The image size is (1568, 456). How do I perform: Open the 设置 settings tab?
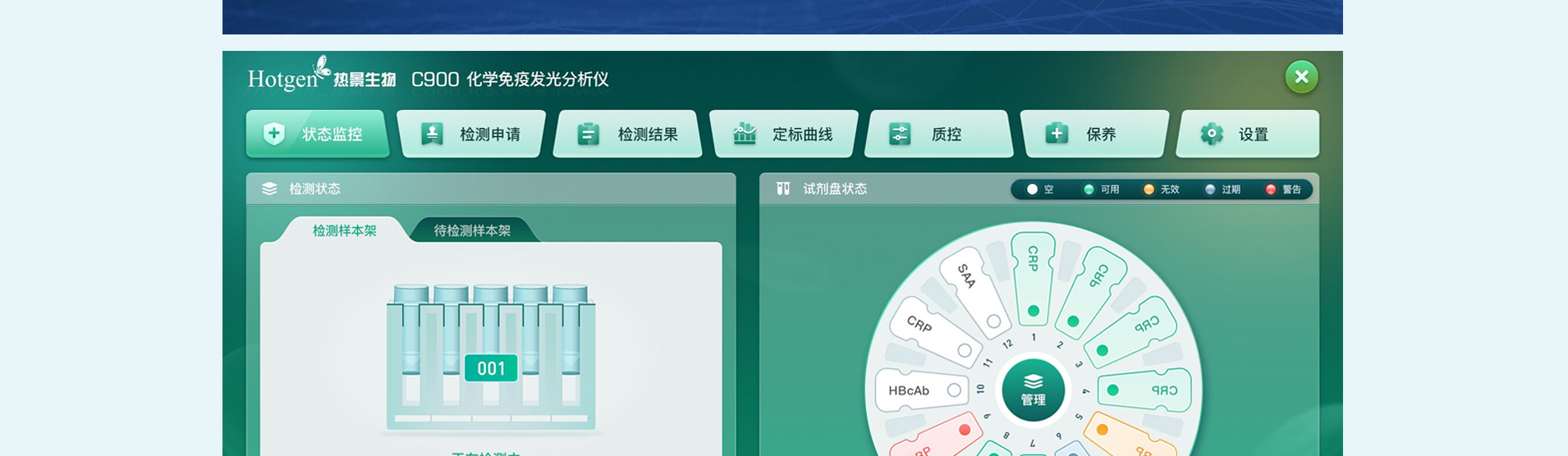(x=1248, y=134)
